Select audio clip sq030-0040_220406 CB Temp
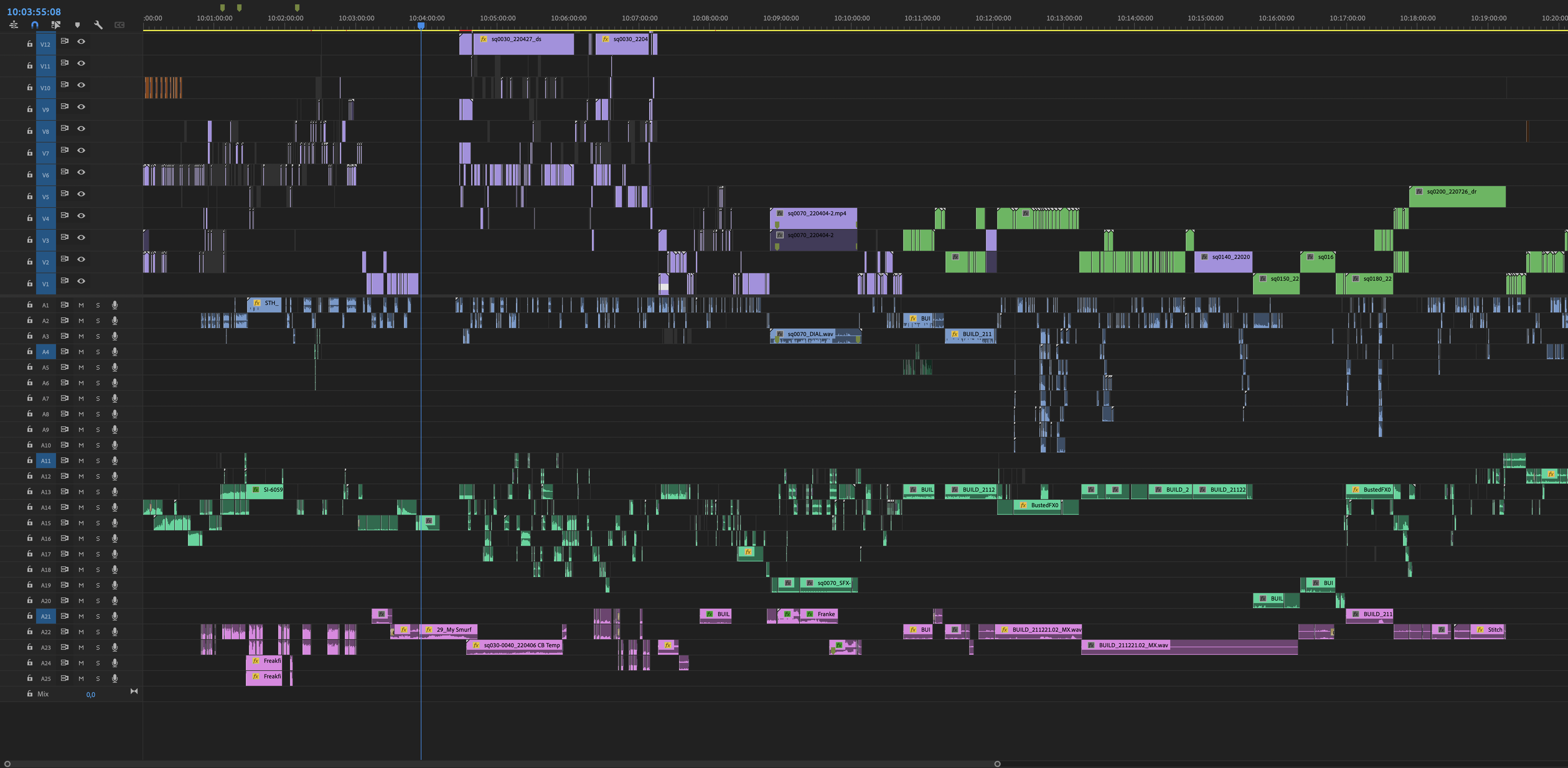 [514, 647]
